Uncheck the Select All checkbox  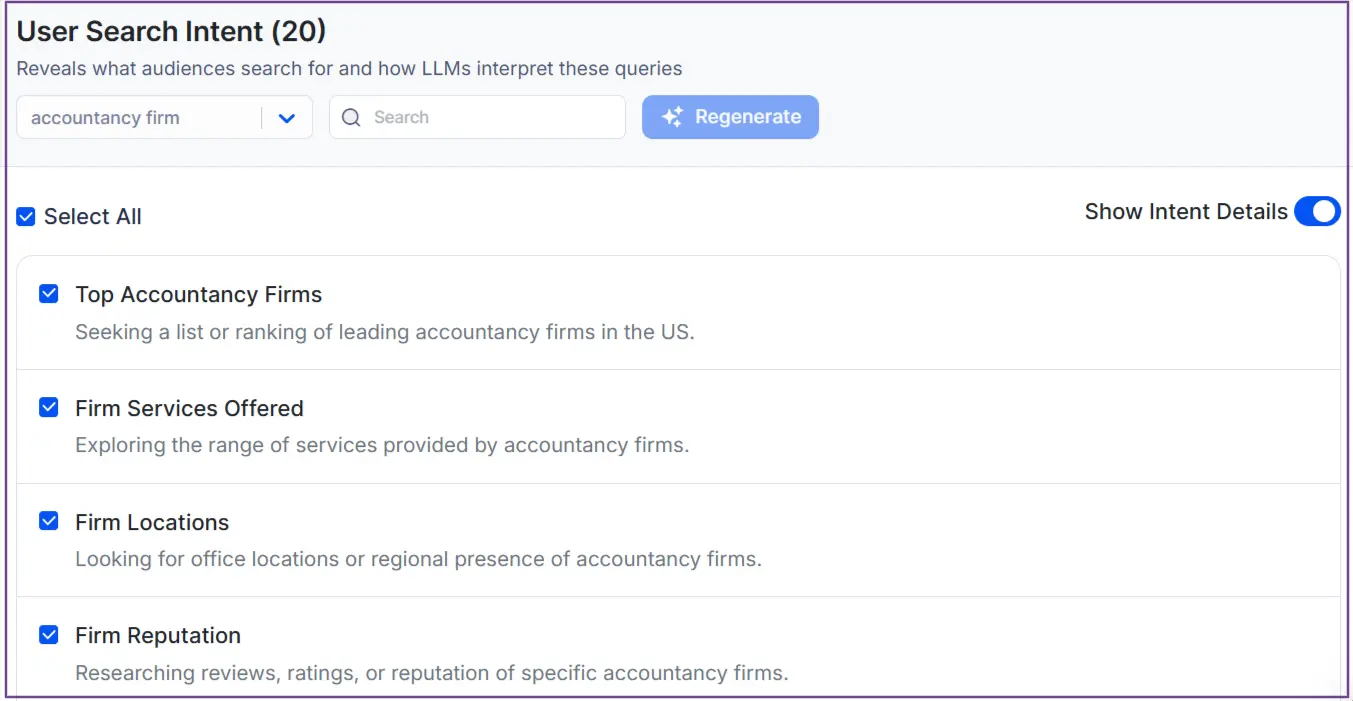[25, 216]
